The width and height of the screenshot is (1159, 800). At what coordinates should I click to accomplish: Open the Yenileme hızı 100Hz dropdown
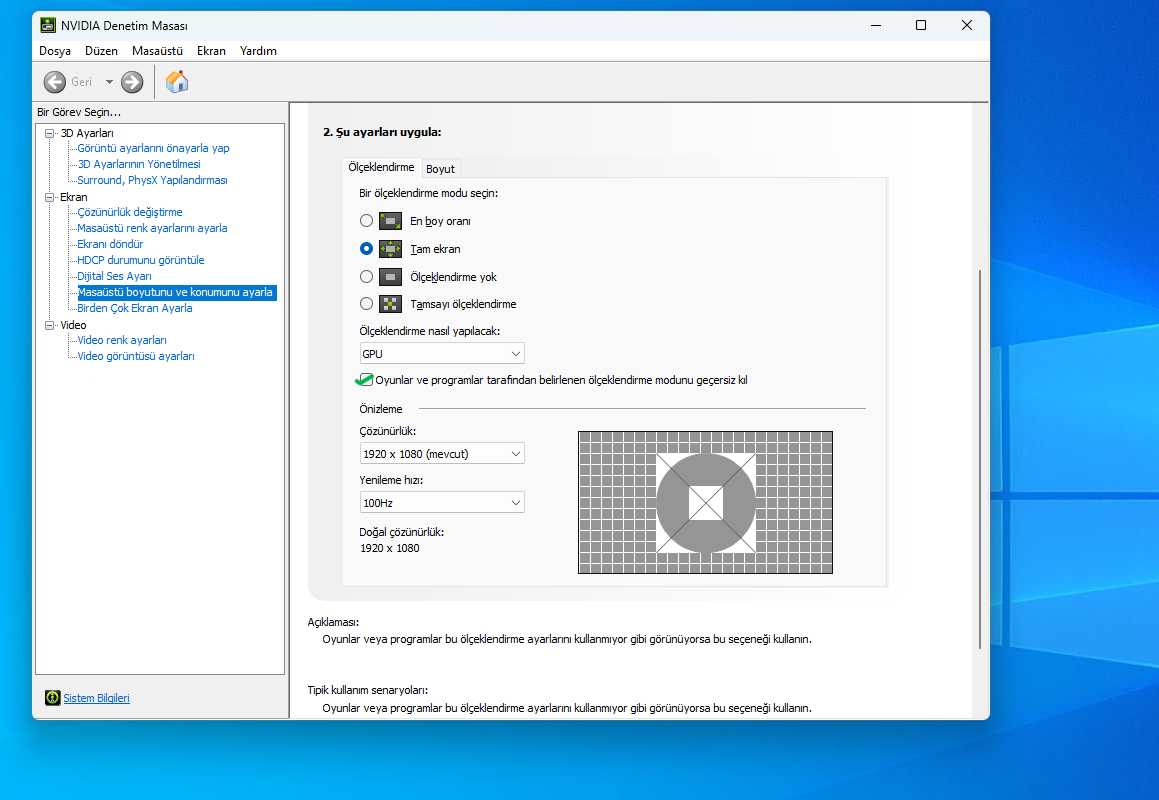pyautogui.click(x=442, y=503)
